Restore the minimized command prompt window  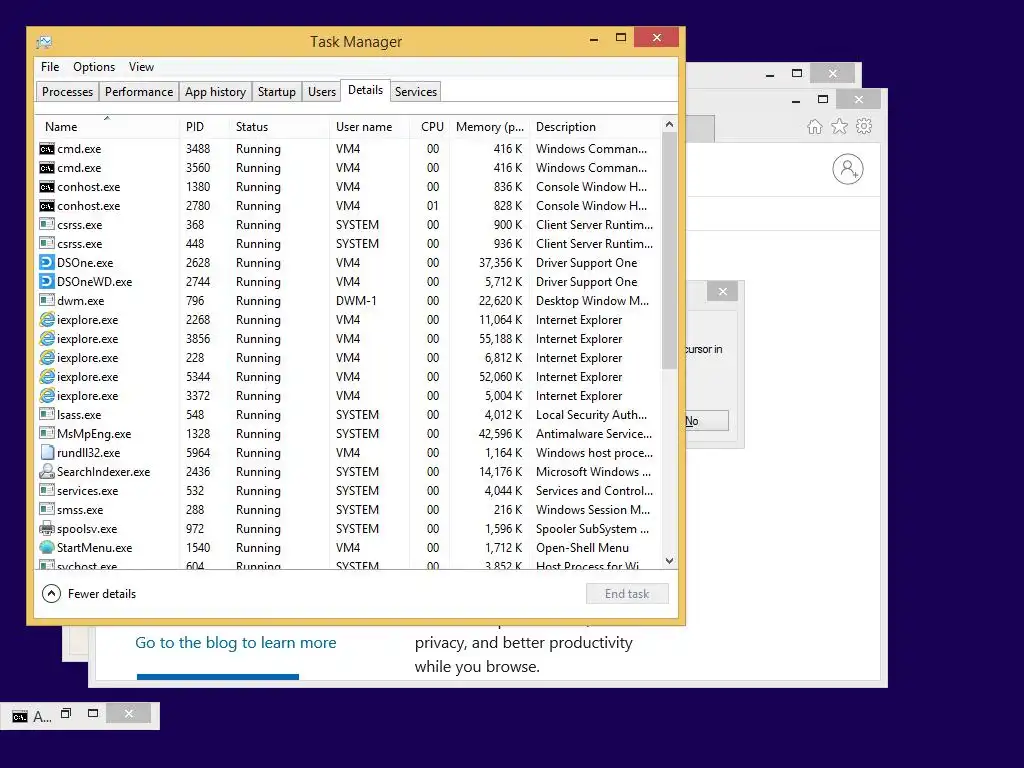point(65,713)
